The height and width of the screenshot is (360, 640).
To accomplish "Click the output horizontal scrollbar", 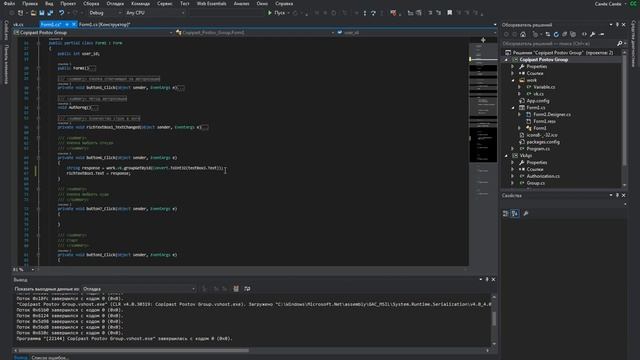I will coord(134,350).
